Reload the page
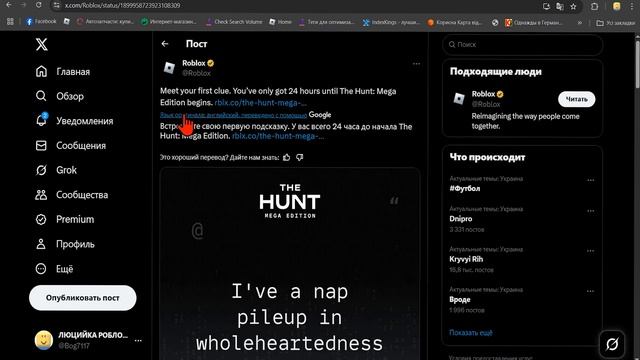The width and height of the screenshot is (640, 360). (x=38, y=5)
